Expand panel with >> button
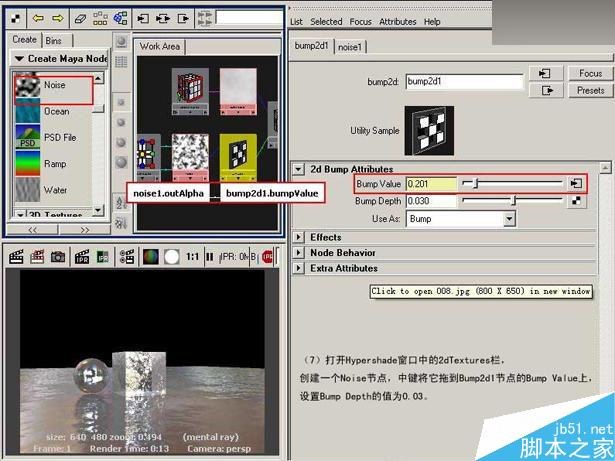615x461 pixels. [x=85, y=230]
